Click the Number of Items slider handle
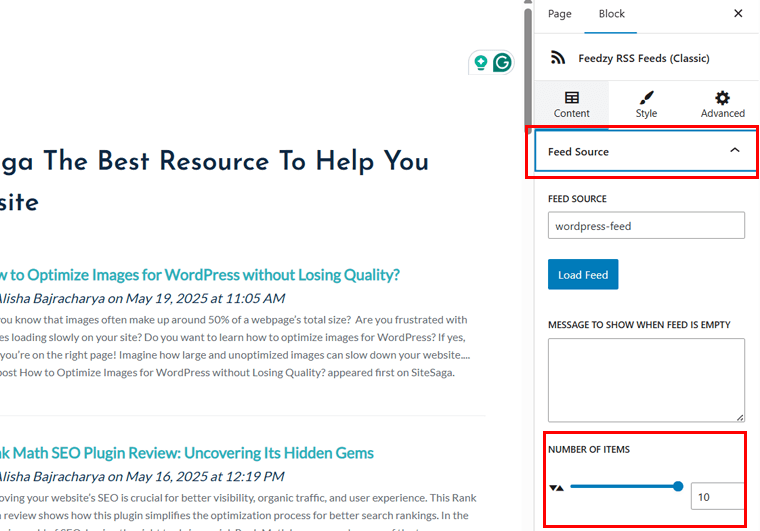This screenshot has width=760, height=531. [678, 486]
